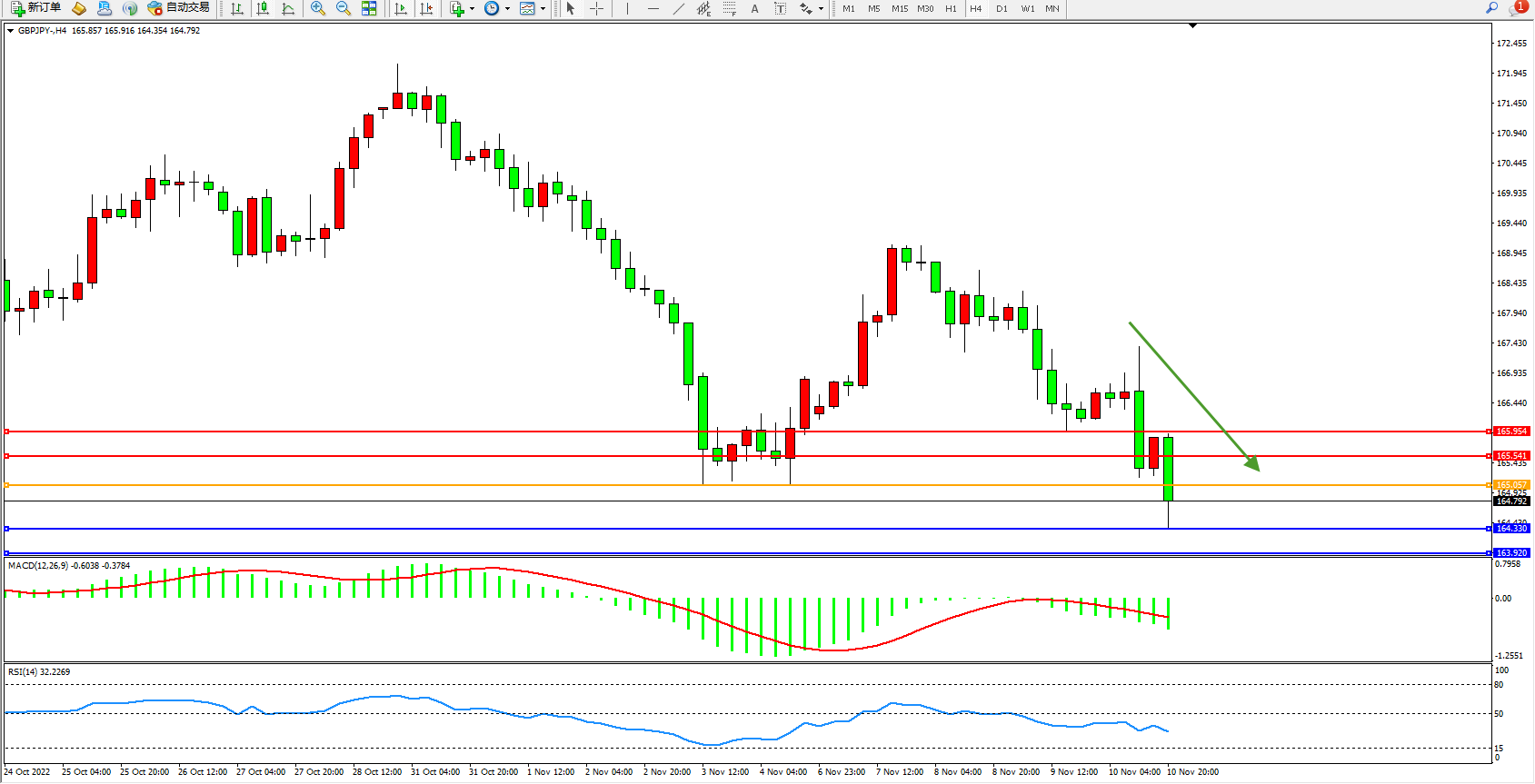
Task: Open the search magnifier at top right
Action: tap(1491, 8)
